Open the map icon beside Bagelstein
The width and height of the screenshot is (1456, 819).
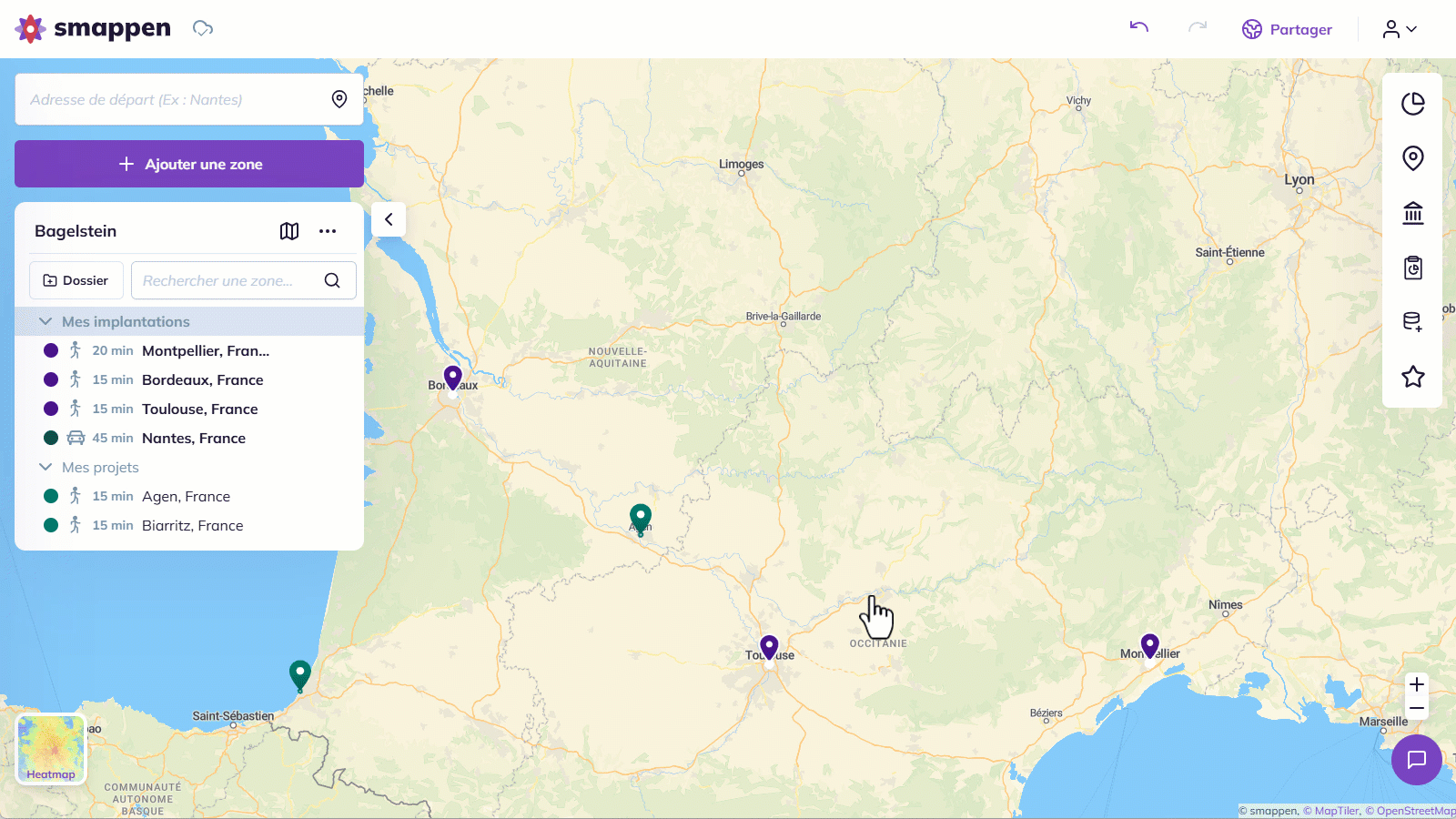point(289,231)
